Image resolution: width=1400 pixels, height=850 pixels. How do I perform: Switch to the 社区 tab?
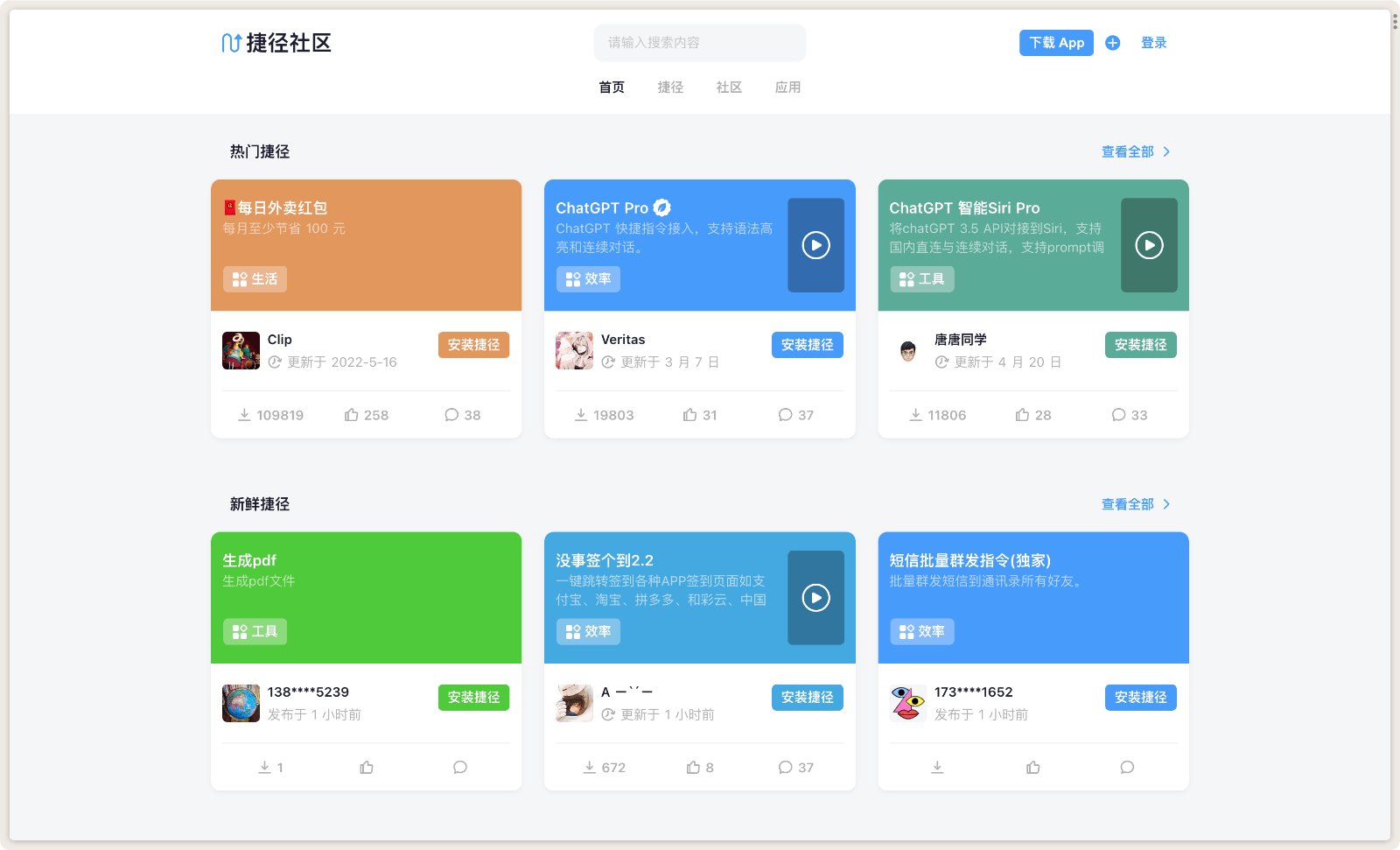point(729,88)
